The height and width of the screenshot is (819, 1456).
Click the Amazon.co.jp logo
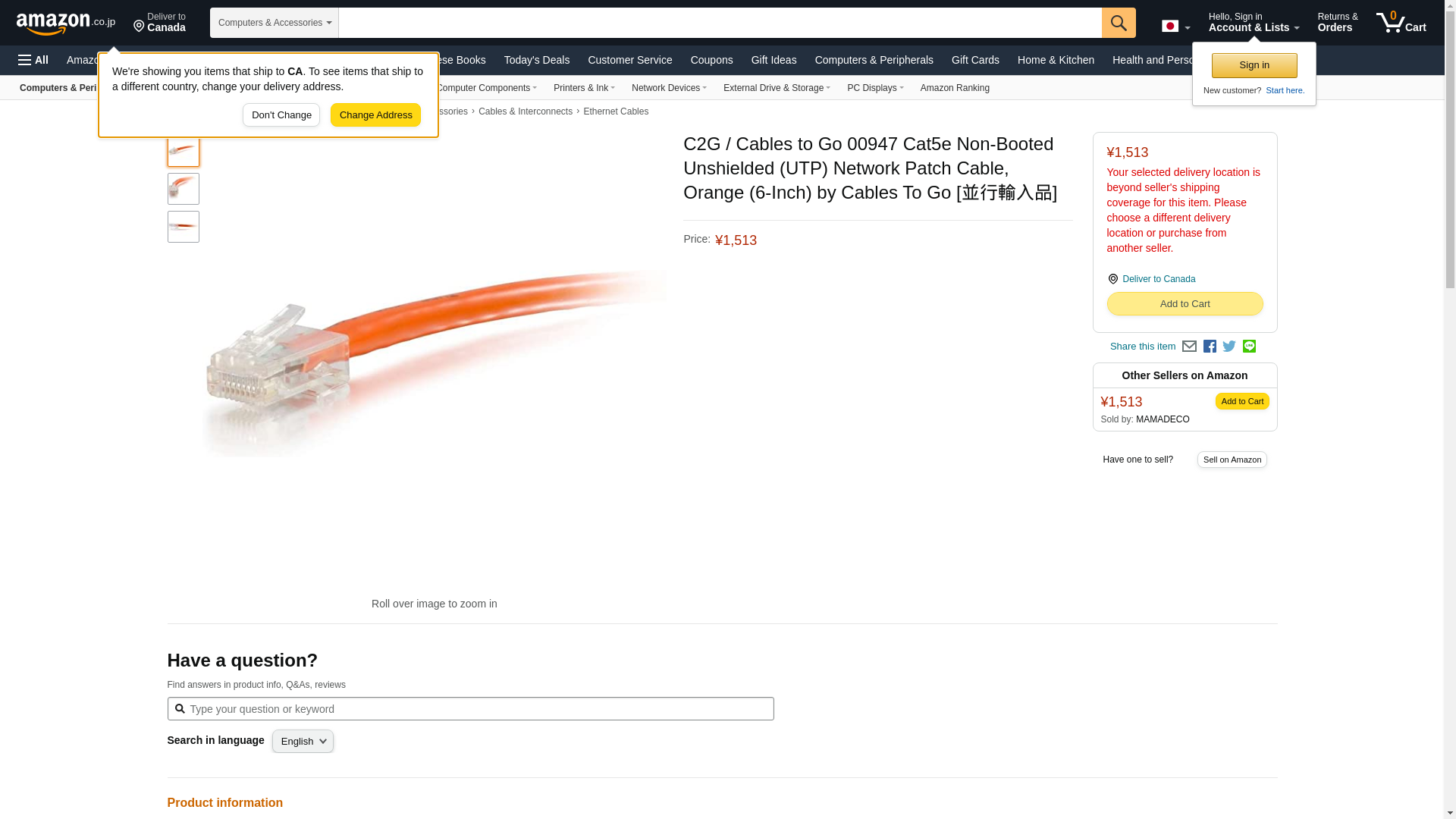pyautogui.click(x=66, y=24)
